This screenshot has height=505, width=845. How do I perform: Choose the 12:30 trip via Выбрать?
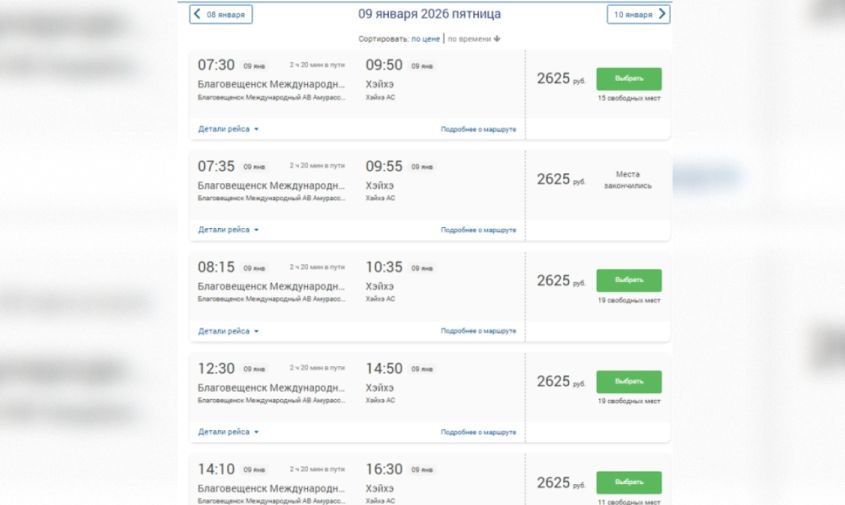coord(629,381)
